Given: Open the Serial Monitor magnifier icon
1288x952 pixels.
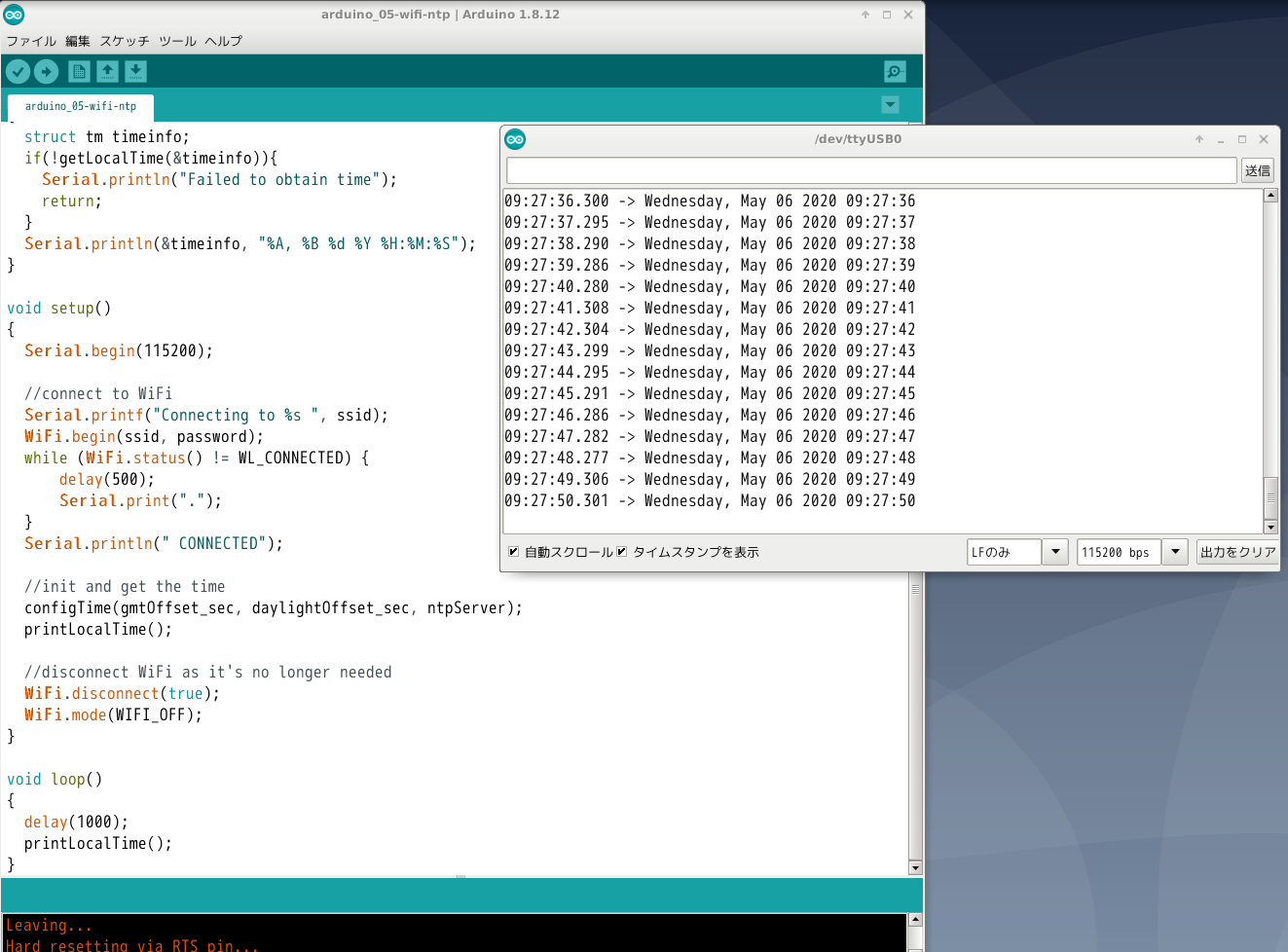Looking at the screenshot, I should coord(894,71).
